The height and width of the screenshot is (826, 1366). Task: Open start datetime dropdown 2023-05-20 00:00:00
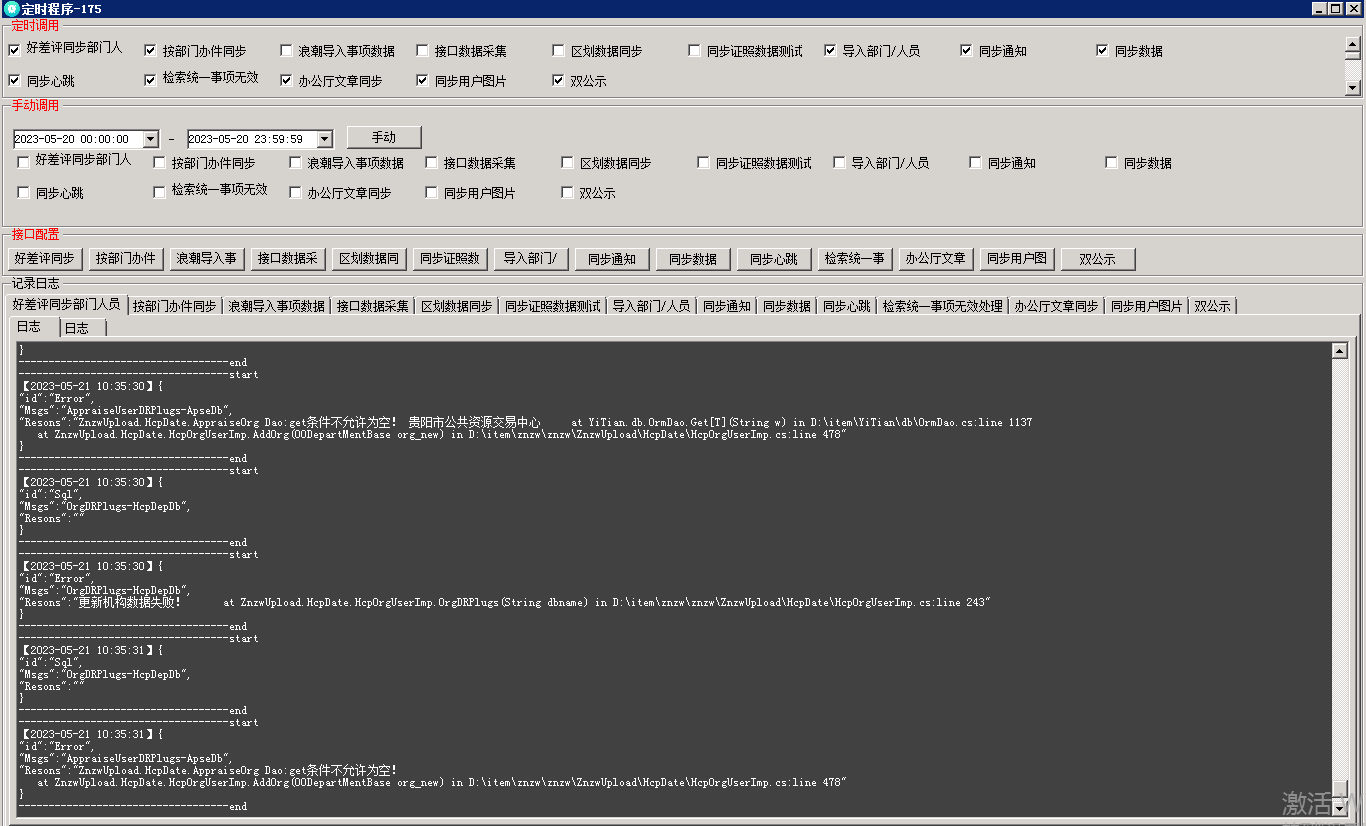151,139
